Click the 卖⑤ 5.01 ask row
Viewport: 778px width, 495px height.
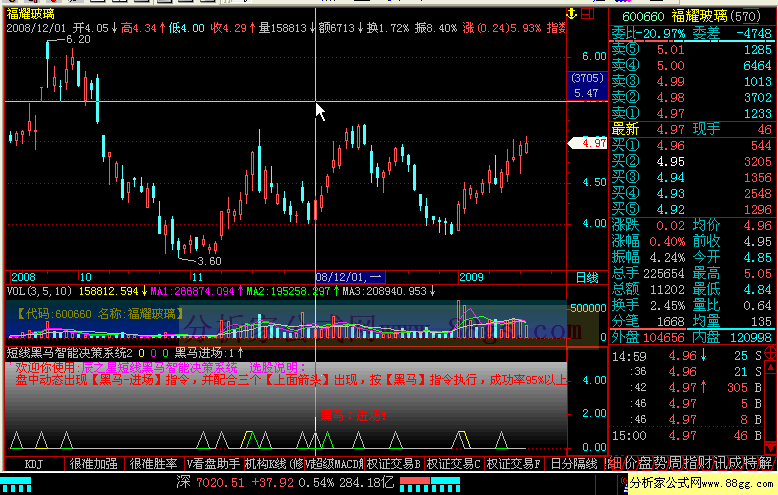tap(692, 50)
